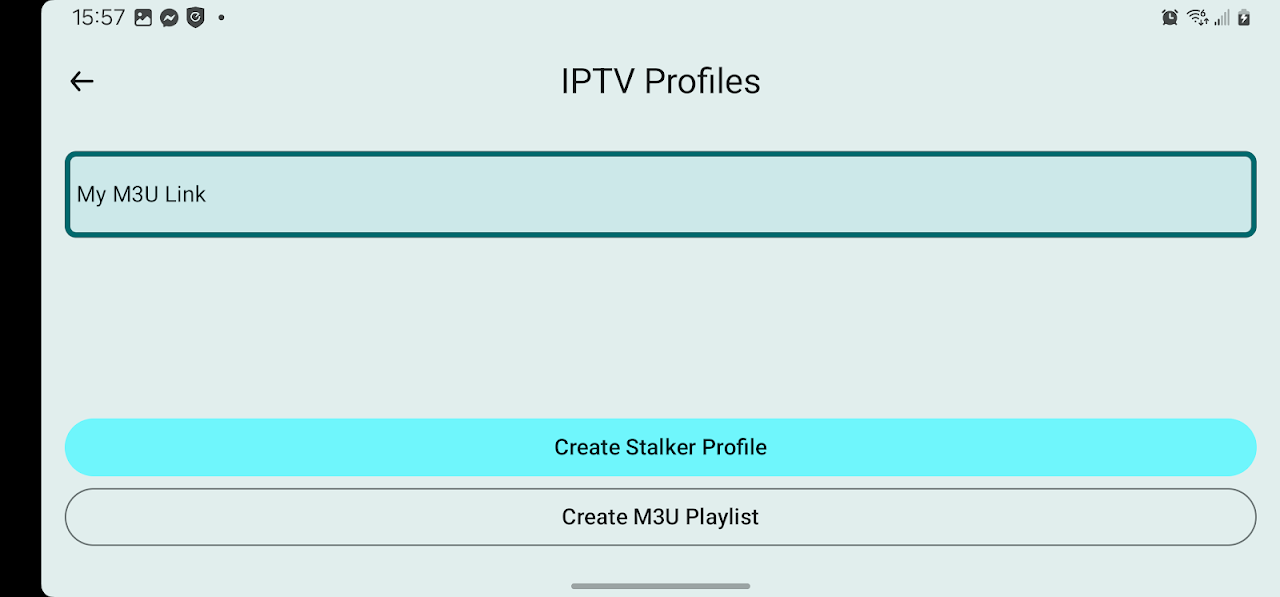Select the Wi-Fi status icon
1280x597 pixels.
coord(1197,17)
